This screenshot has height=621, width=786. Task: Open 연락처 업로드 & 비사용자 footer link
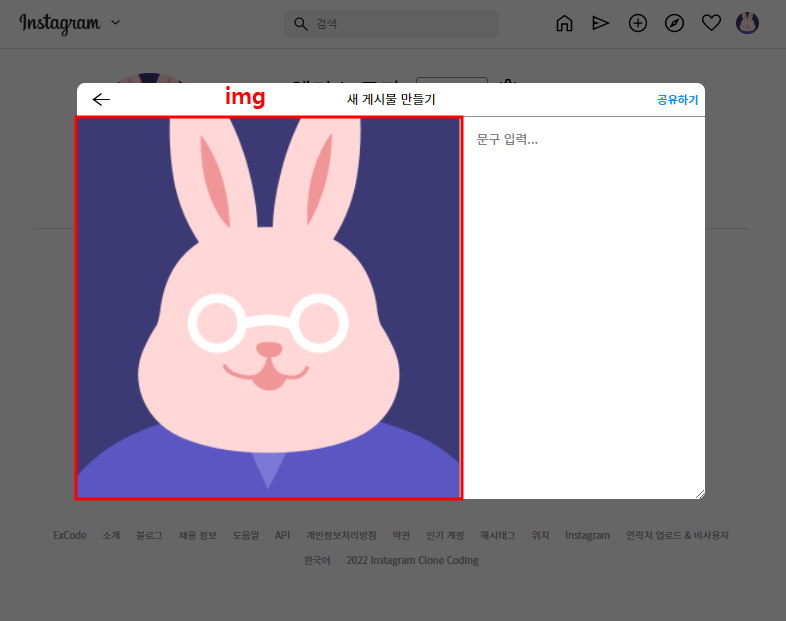[677, 535]
